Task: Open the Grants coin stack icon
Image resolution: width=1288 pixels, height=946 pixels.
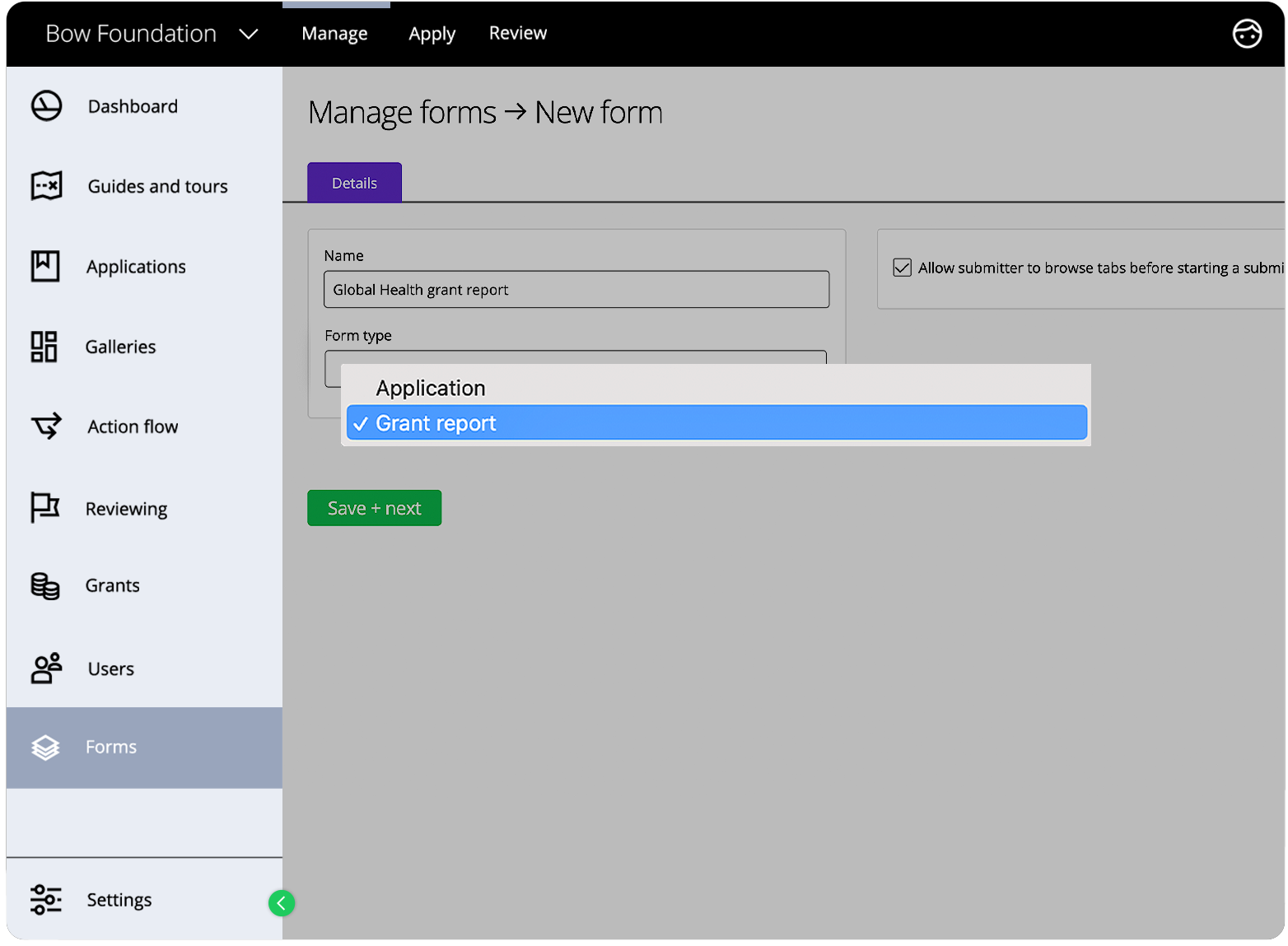Action: click(45, 585)
